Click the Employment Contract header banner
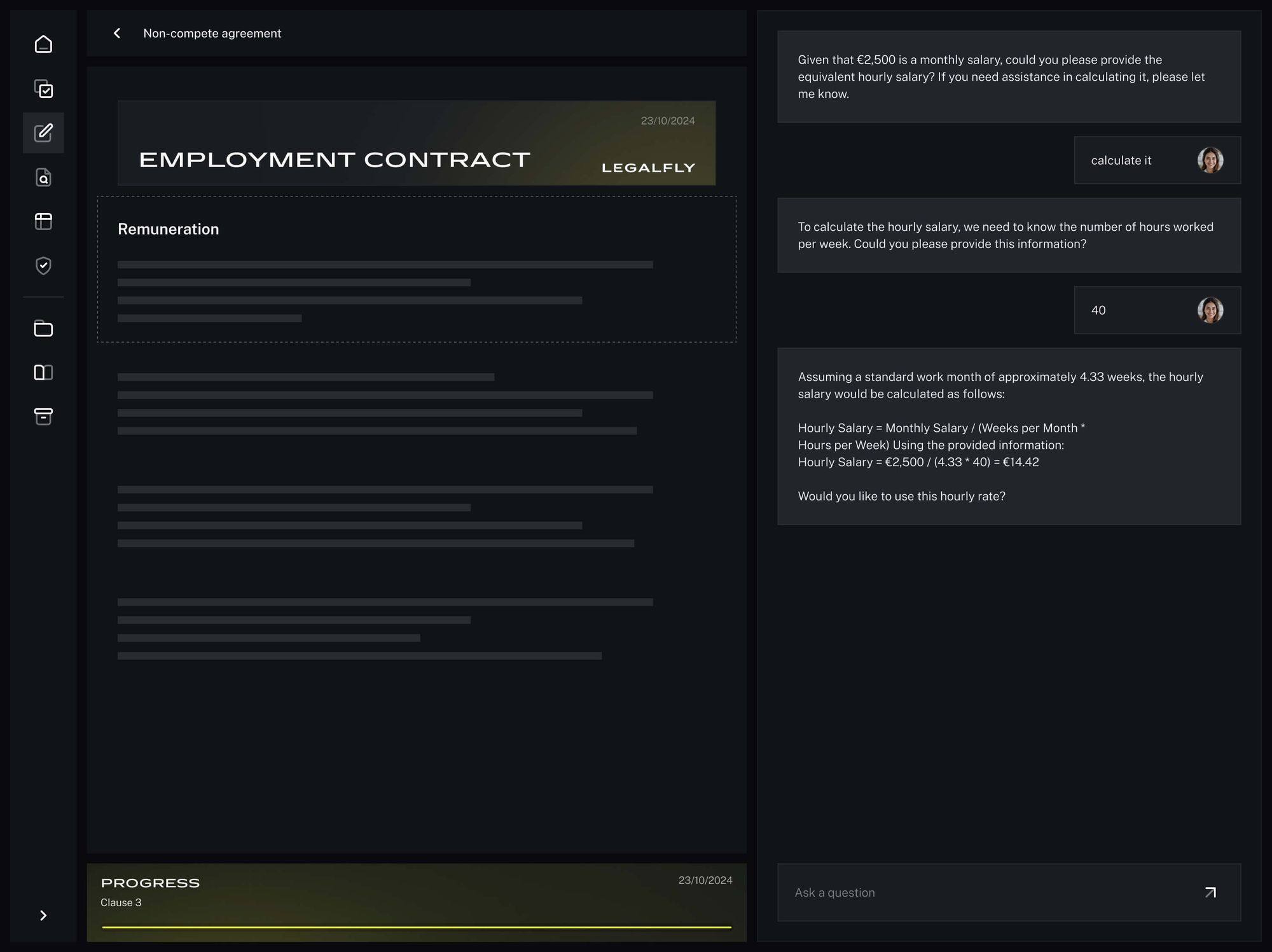This screenshot has width=1272, height=952. coord(417,143)
